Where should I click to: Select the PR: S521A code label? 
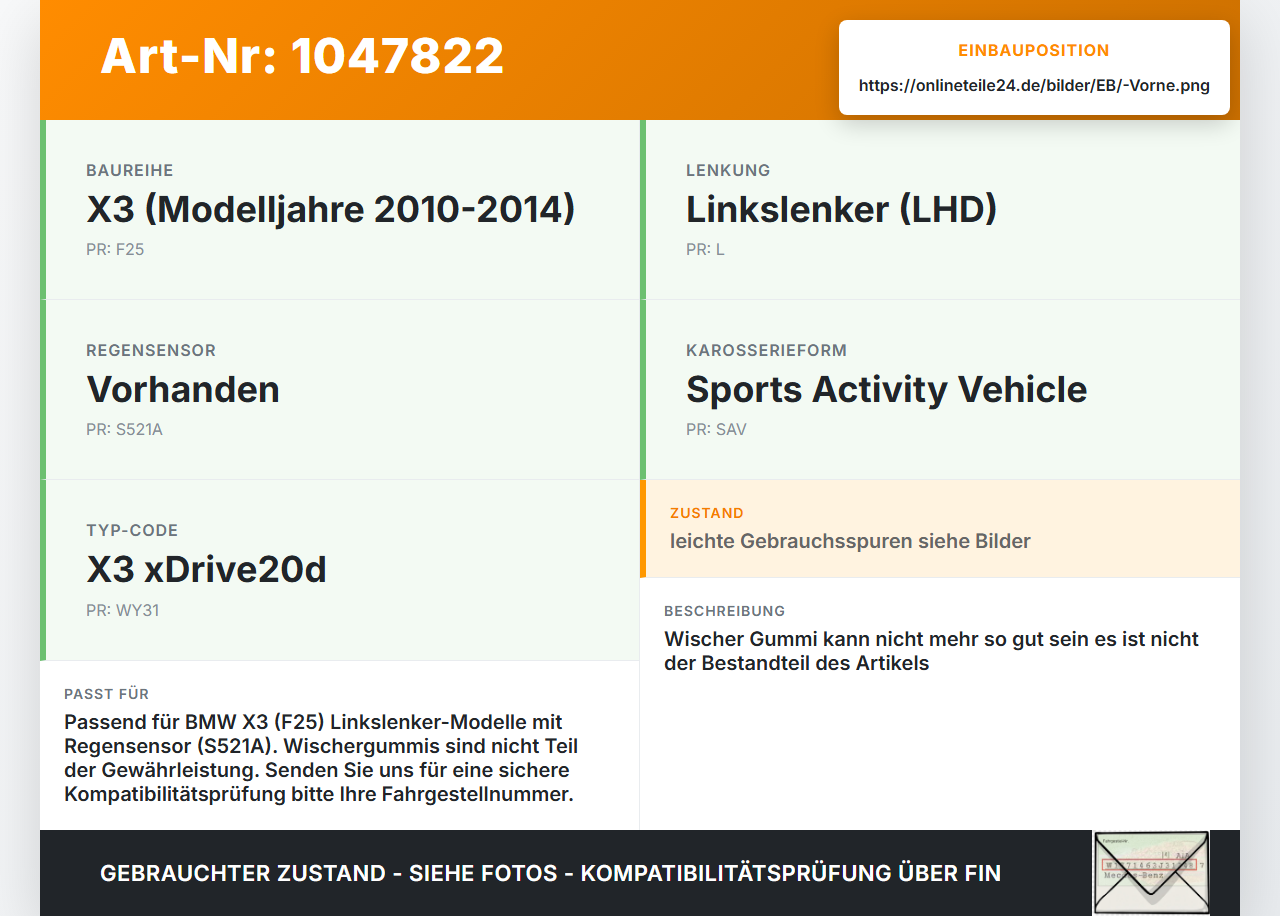click(x=124, y=430)
